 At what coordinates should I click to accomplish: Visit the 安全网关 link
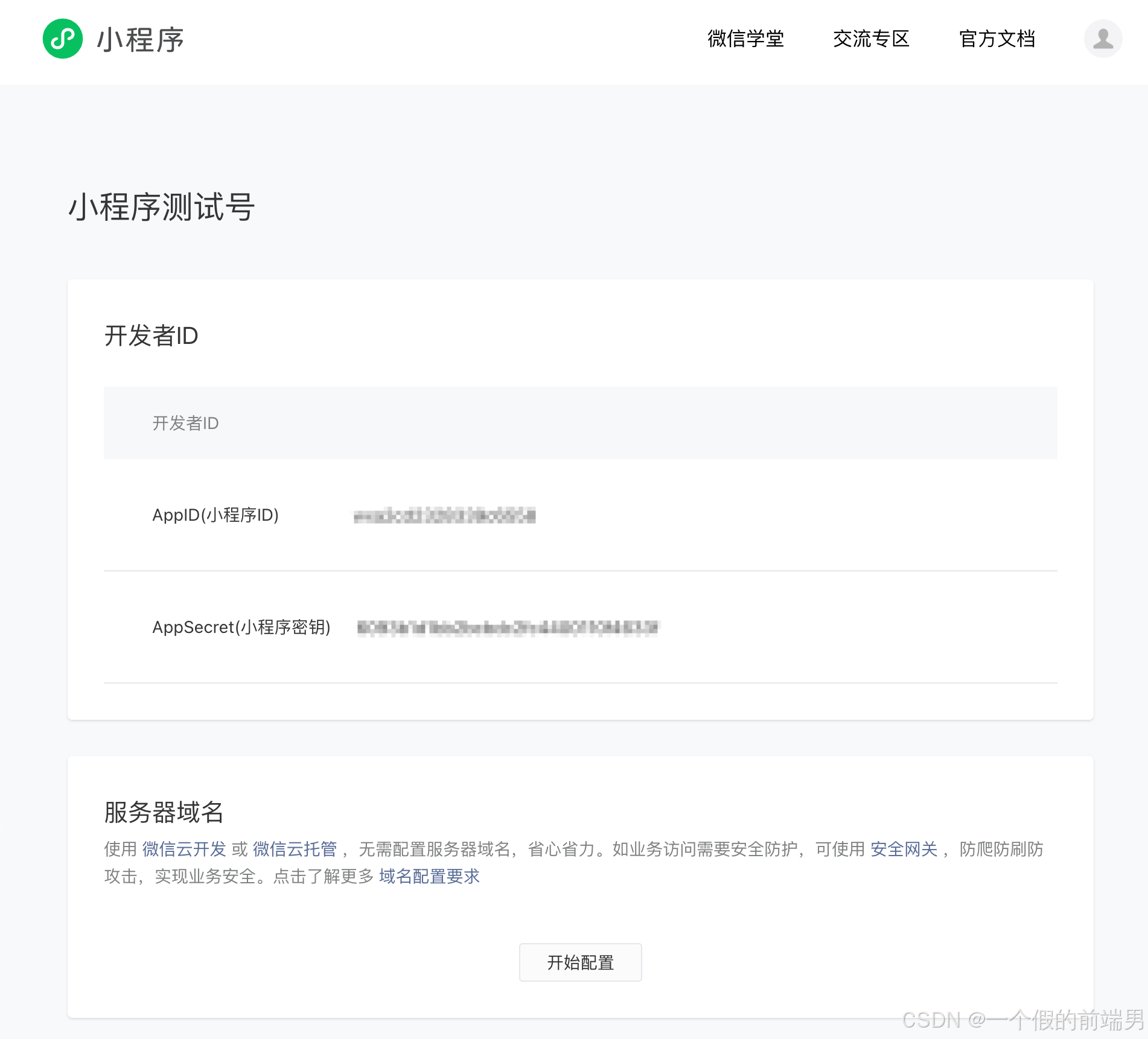click(x=904, y=849)
